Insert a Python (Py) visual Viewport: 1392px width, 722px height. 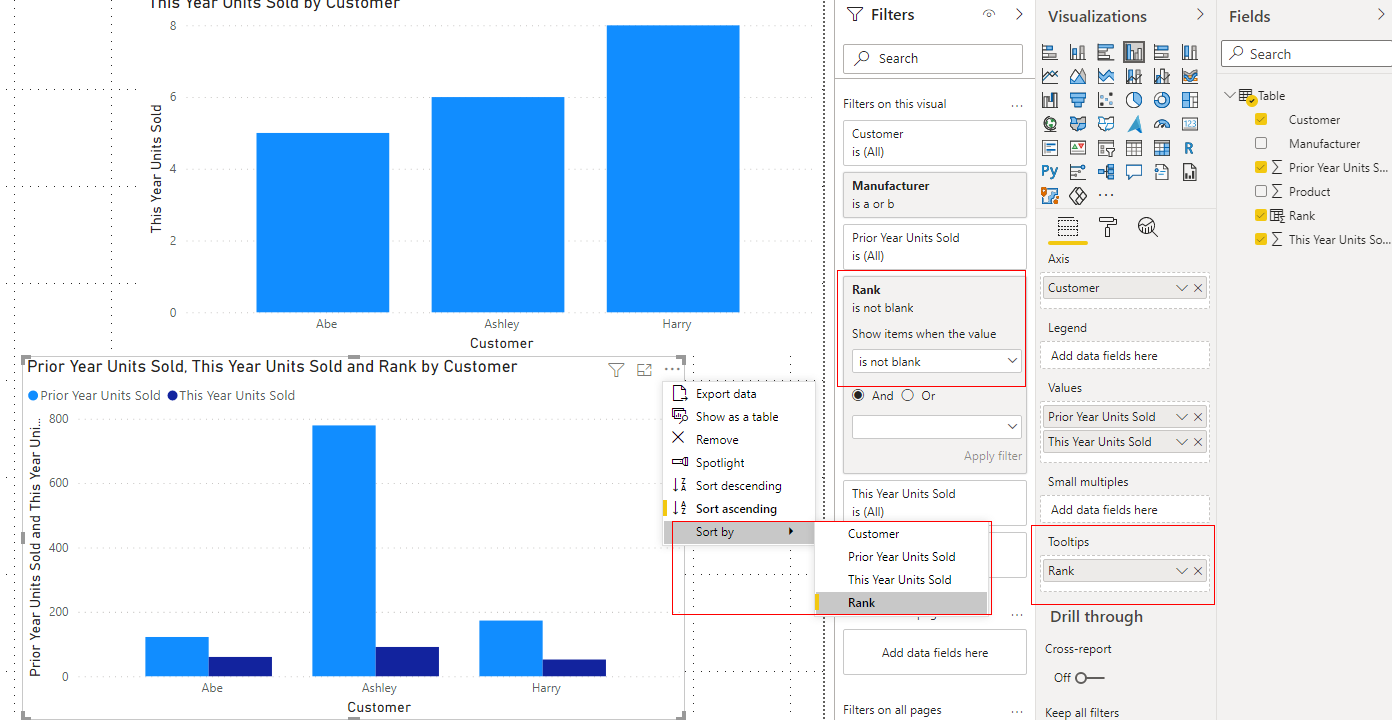(1049, 172)
